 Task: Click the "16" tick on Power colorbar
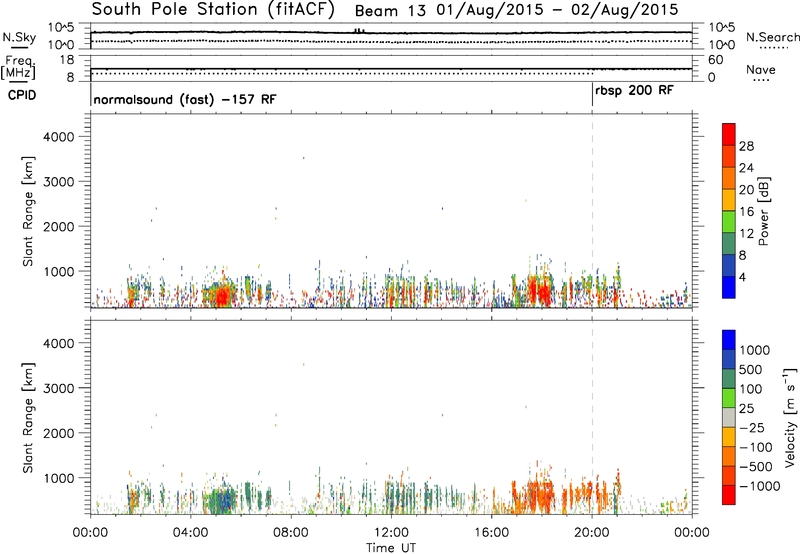pos(746,212)
